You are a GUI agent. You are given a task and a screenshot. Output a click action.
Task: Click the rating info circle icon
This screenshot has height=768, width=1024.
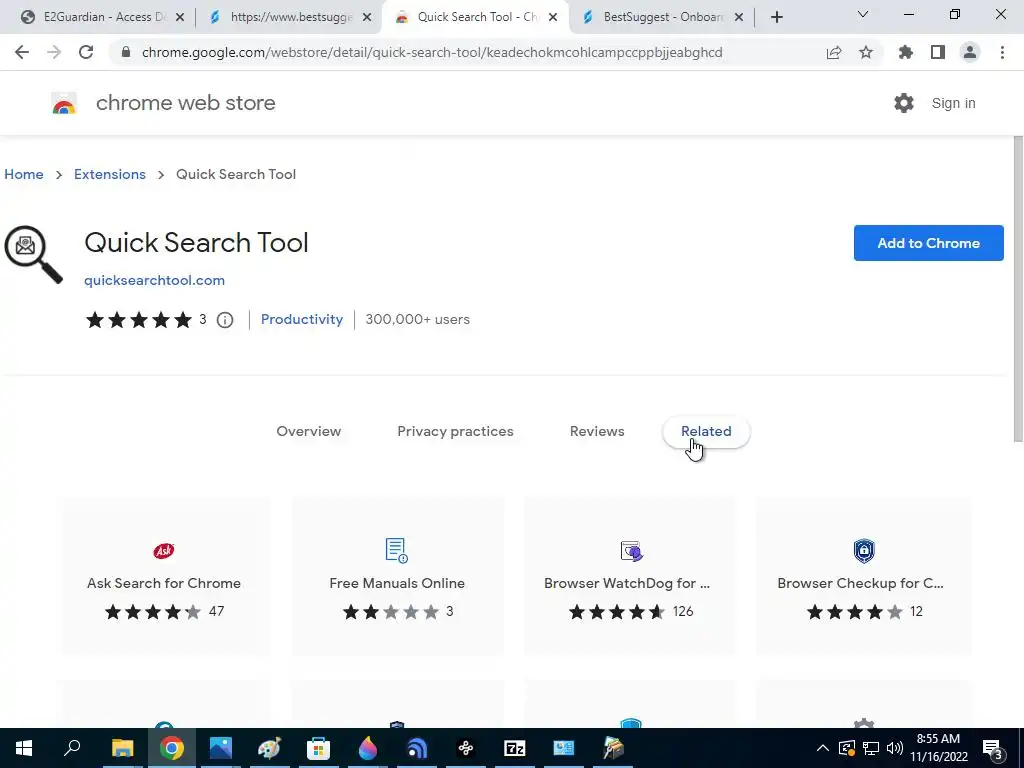click(225, 320)
